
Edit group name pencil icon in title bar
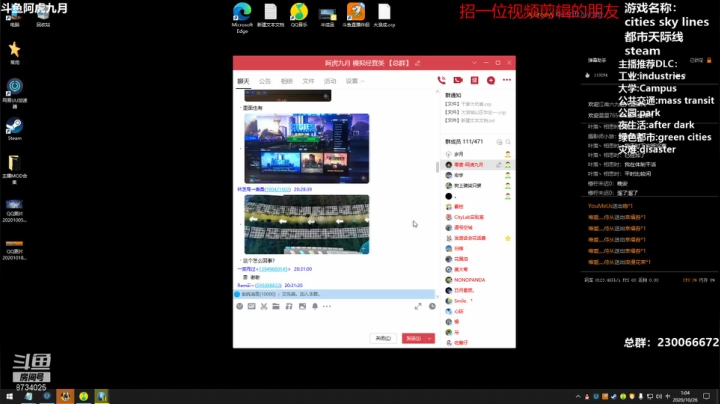click(x=417, y=63)
